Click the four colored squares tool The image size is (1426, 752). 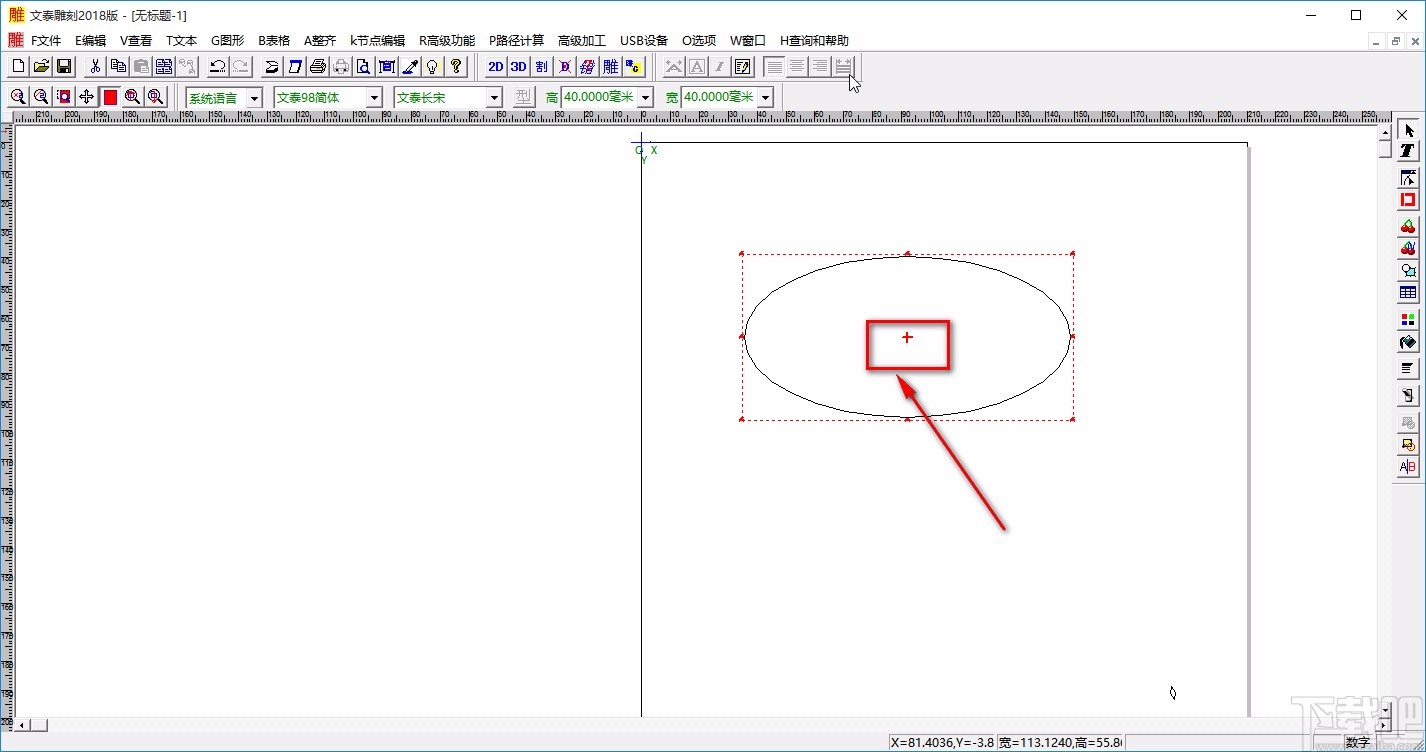tap(1408, 320)
